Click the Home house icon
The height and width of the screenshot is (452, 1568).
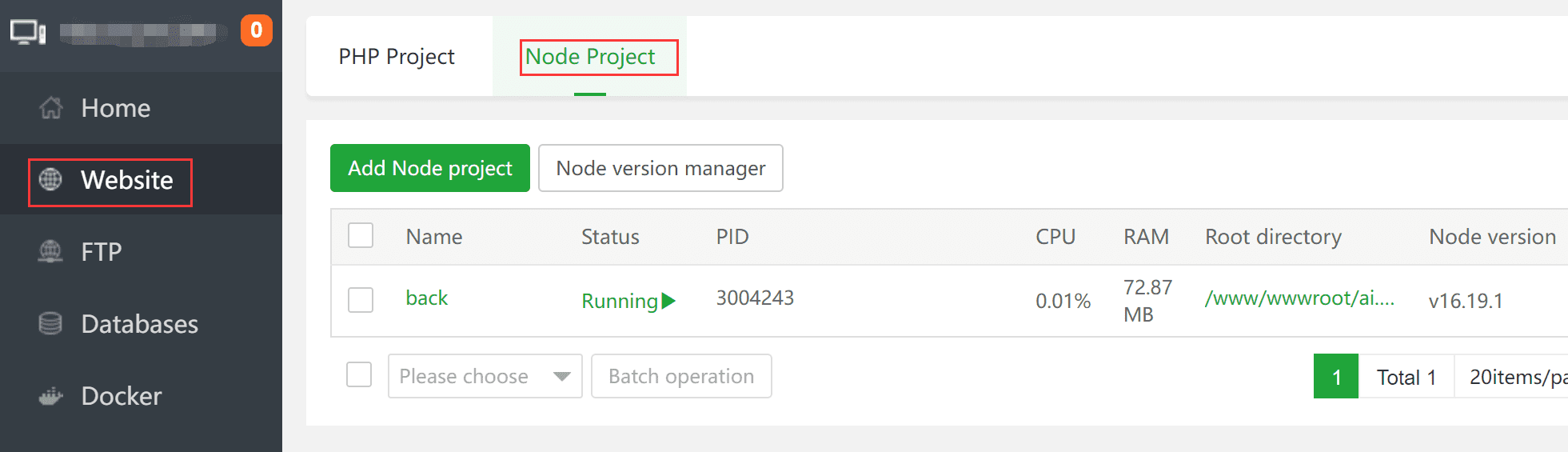coord(51,108)
